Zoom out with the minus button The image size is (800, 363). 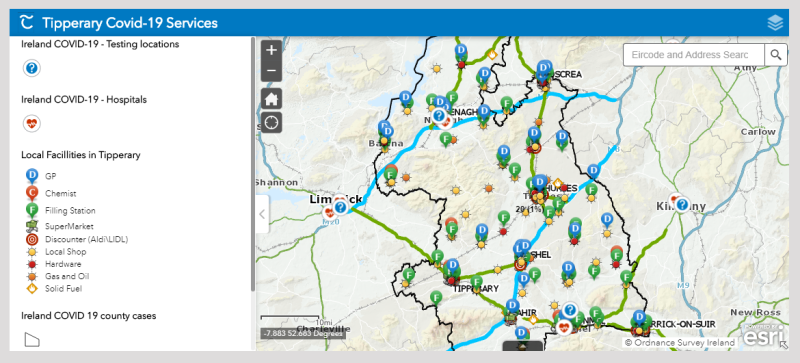(x=271, y=71)
